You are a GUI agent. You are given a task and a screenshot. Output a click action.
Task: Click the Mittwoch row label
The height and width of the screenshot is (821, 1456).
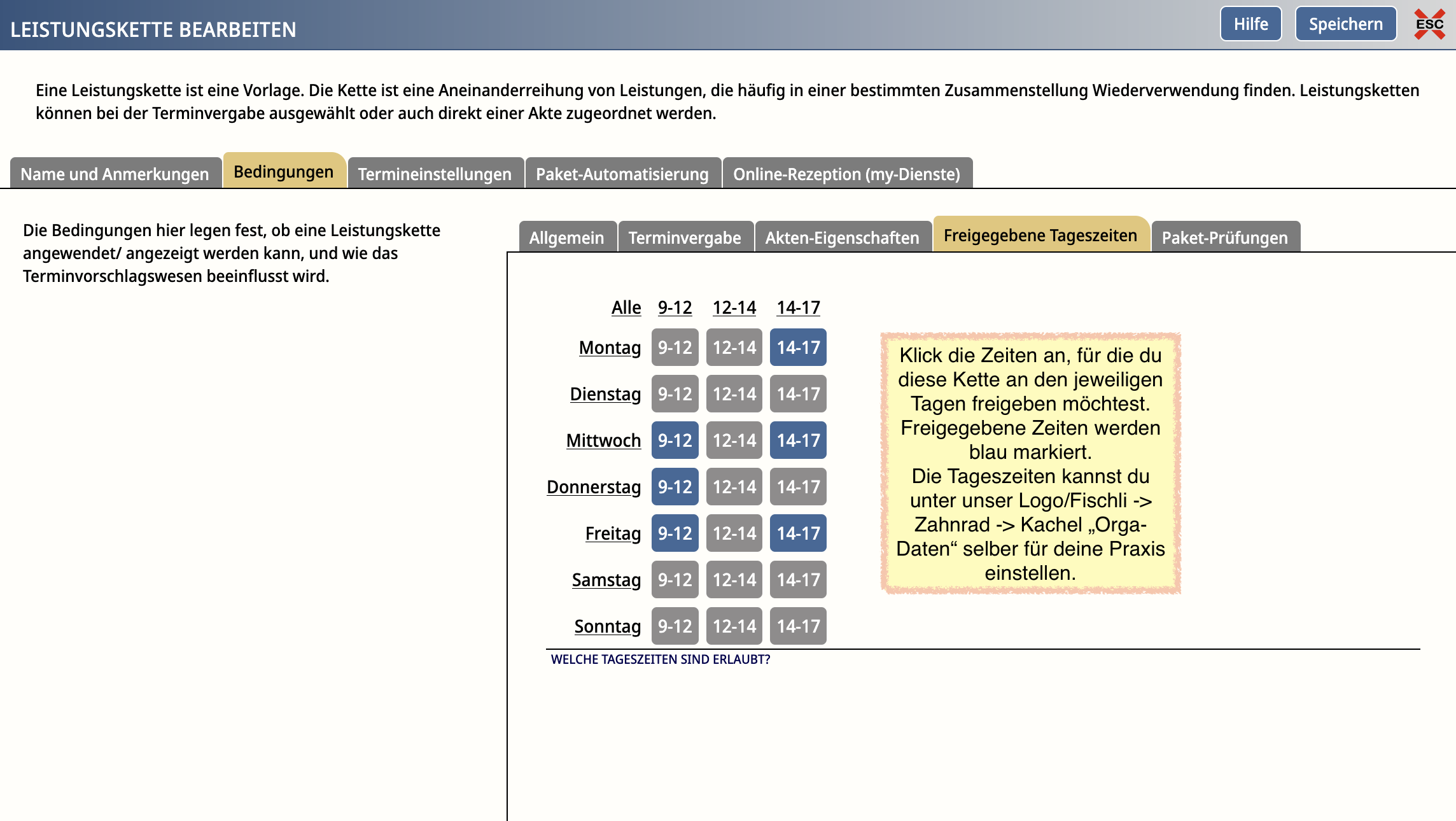tap(603, 440)
